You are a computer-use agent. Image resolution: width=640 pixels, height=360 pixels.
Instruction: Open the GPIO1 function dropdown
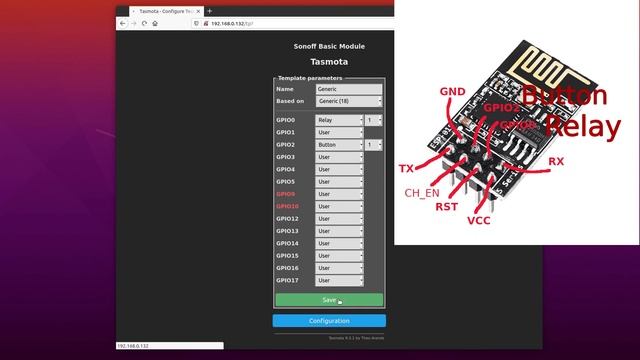tap(339, 132)
